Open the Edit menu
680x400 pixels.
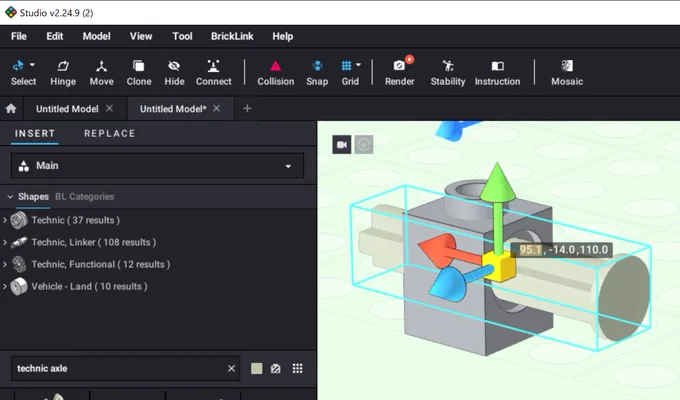tap(55, 36)
